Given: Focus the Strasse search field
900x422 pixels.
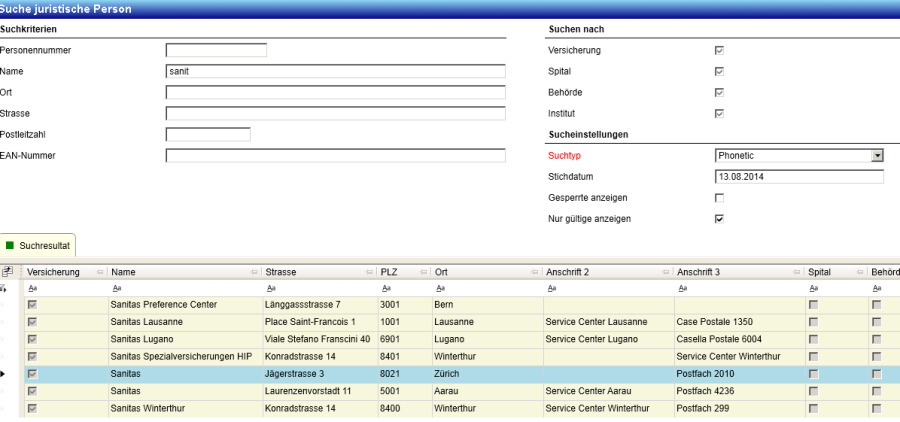Looking at the screenshot, I should pos(336,113).
